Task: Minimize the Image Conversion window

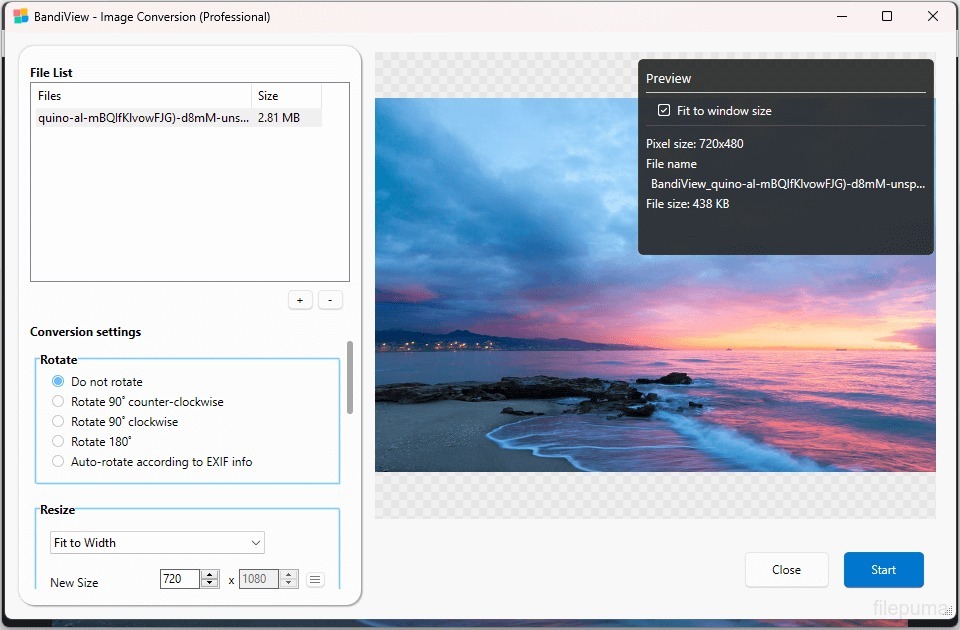Action: [x=841, y=17]
